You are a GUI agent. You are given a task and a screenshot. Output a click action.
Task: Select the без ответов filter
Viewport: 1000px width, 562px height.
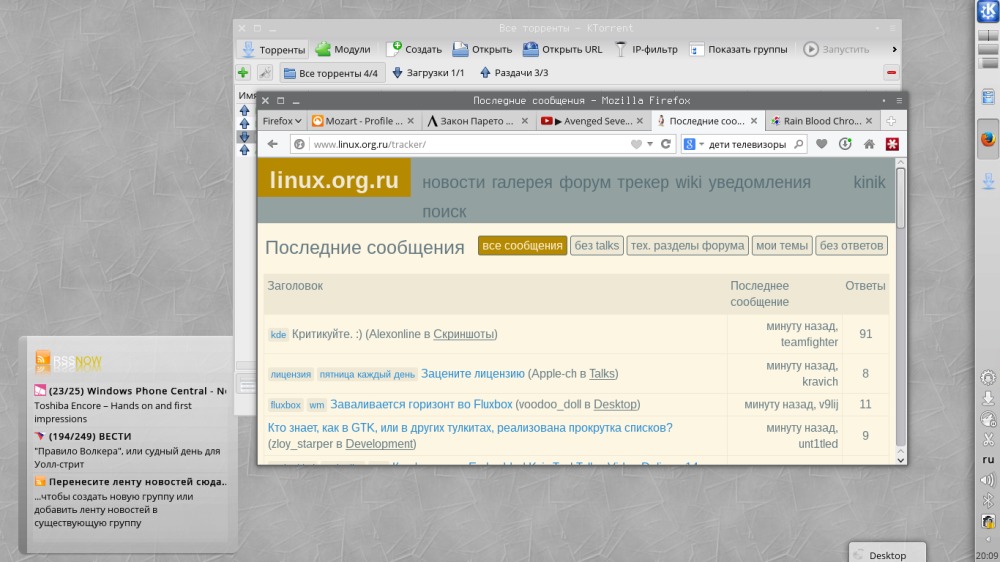click(851, 246)
